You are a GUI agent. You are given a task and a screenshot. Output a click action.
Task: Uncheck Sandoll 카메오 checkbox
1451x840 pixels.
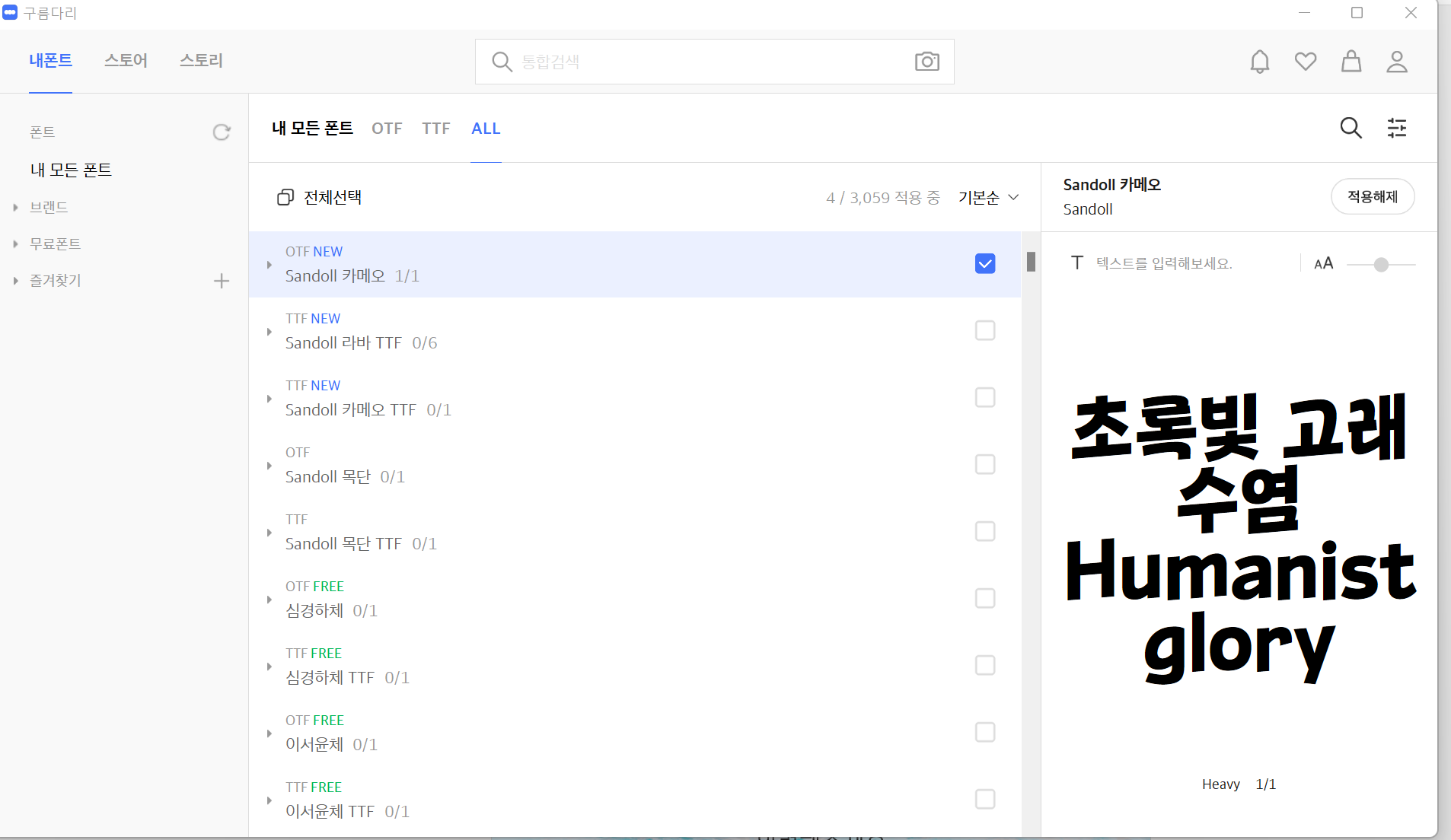pyautogui.click(x=985, y=264)
